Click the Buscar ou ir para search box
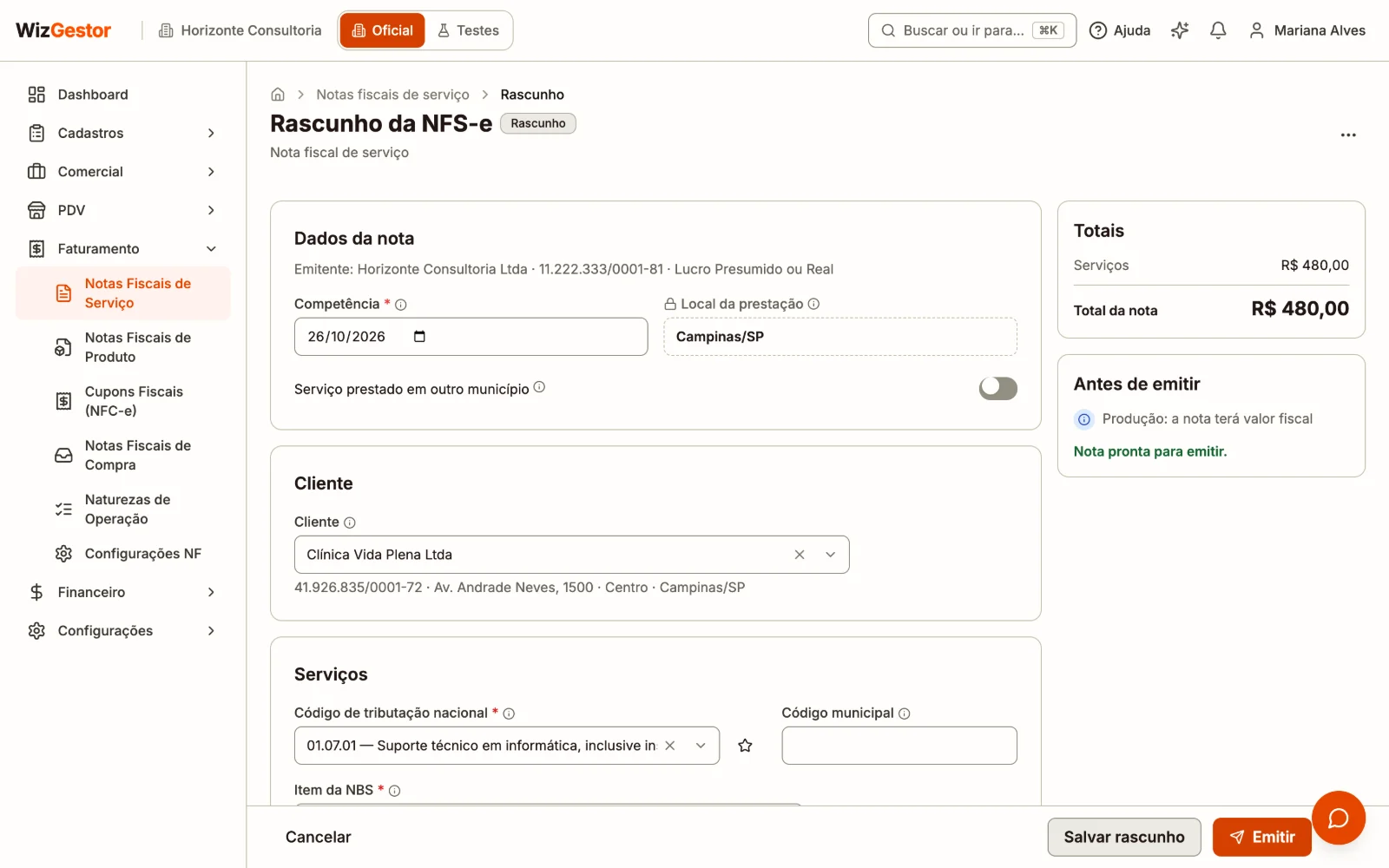Screen dimensions: 1389x868 click(x=972, y=30)
